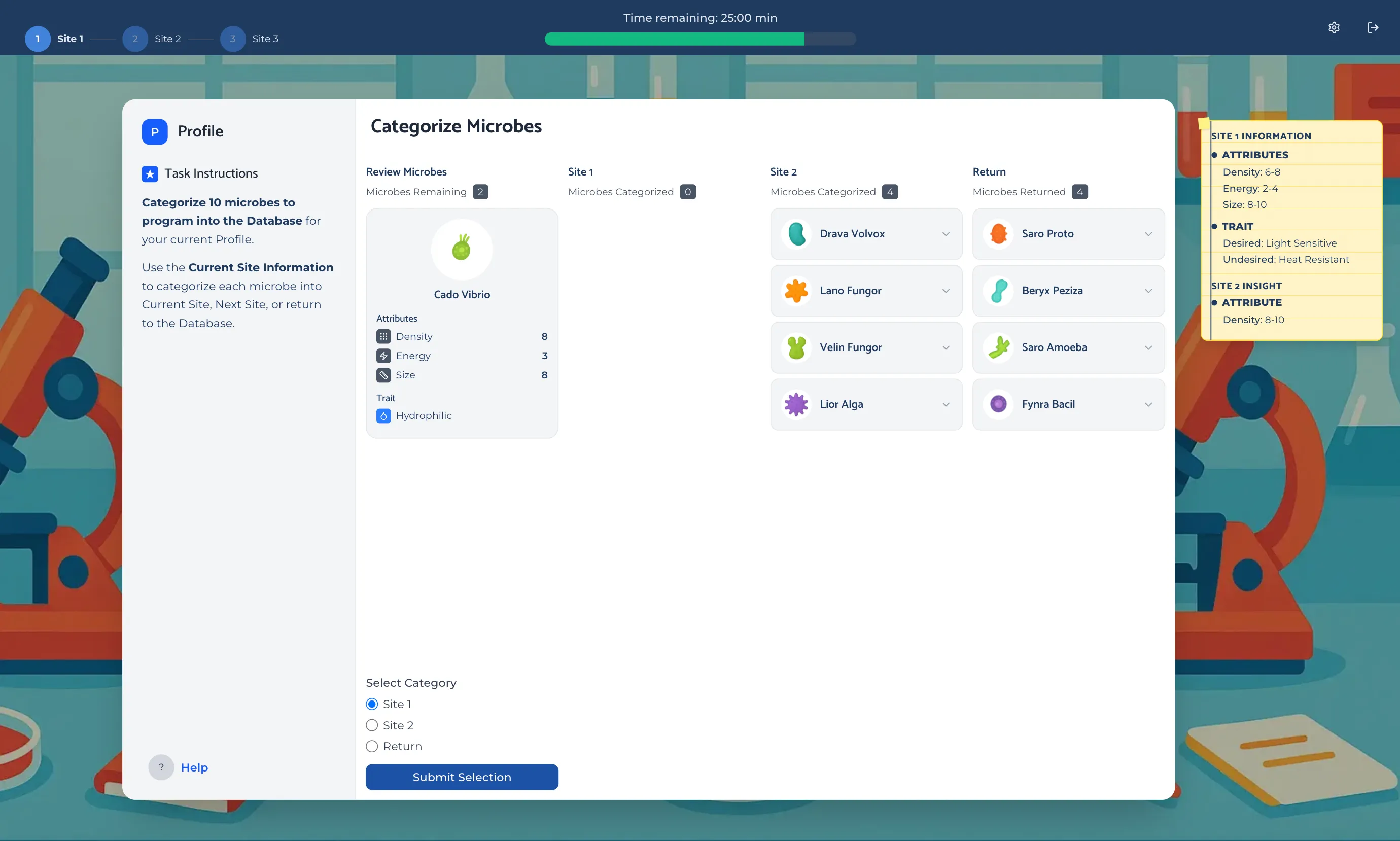This screenshot has height=841, width=1400.
Task: Click the Hydrophilic water drop icon
Action: (383, 416)
